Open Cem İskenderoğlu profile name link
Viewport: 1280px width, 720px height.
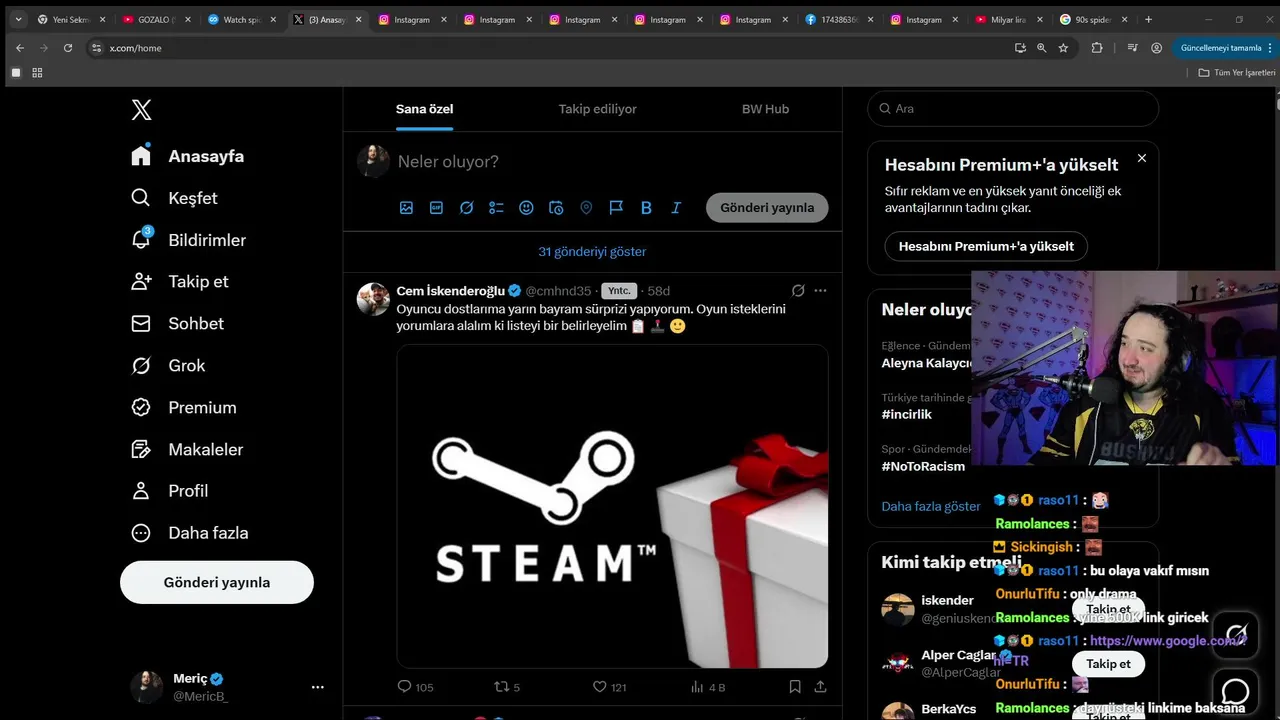point(451,291)
